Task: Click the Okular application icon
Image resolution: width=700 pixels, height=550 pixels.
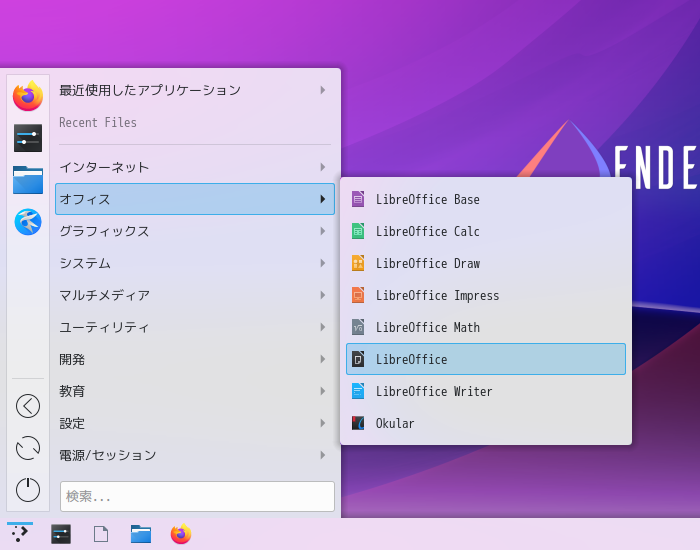Action: point(358,423)
